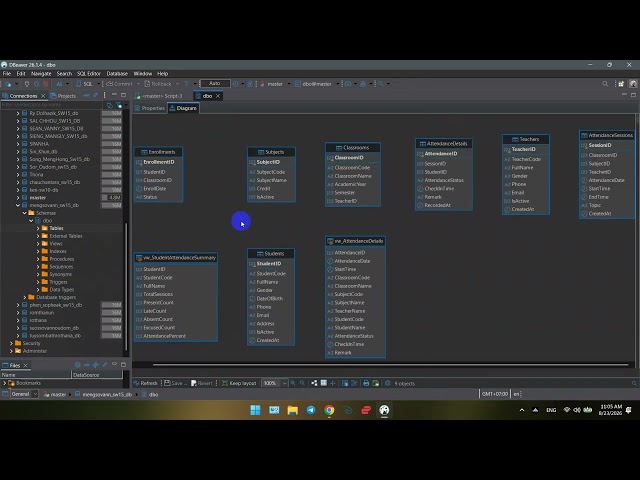Switch to the Projects tab

coord(63,96)
